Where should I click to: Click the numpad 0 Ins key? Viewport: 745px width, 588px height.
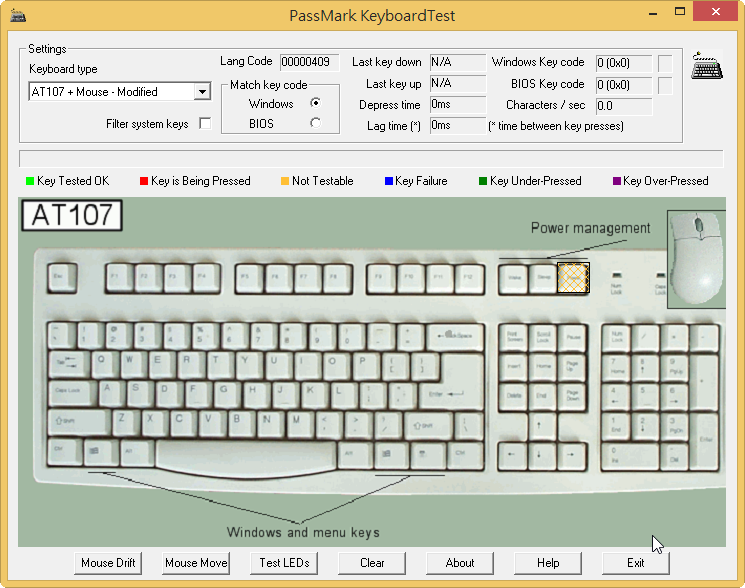tap(631, 455)
